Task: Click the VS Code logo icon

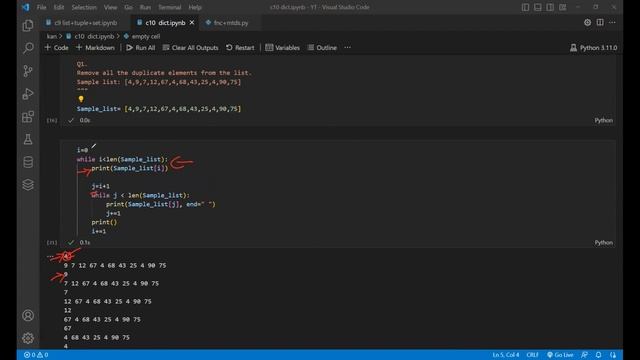Action: pyautogui.click(x=26, y=7)
